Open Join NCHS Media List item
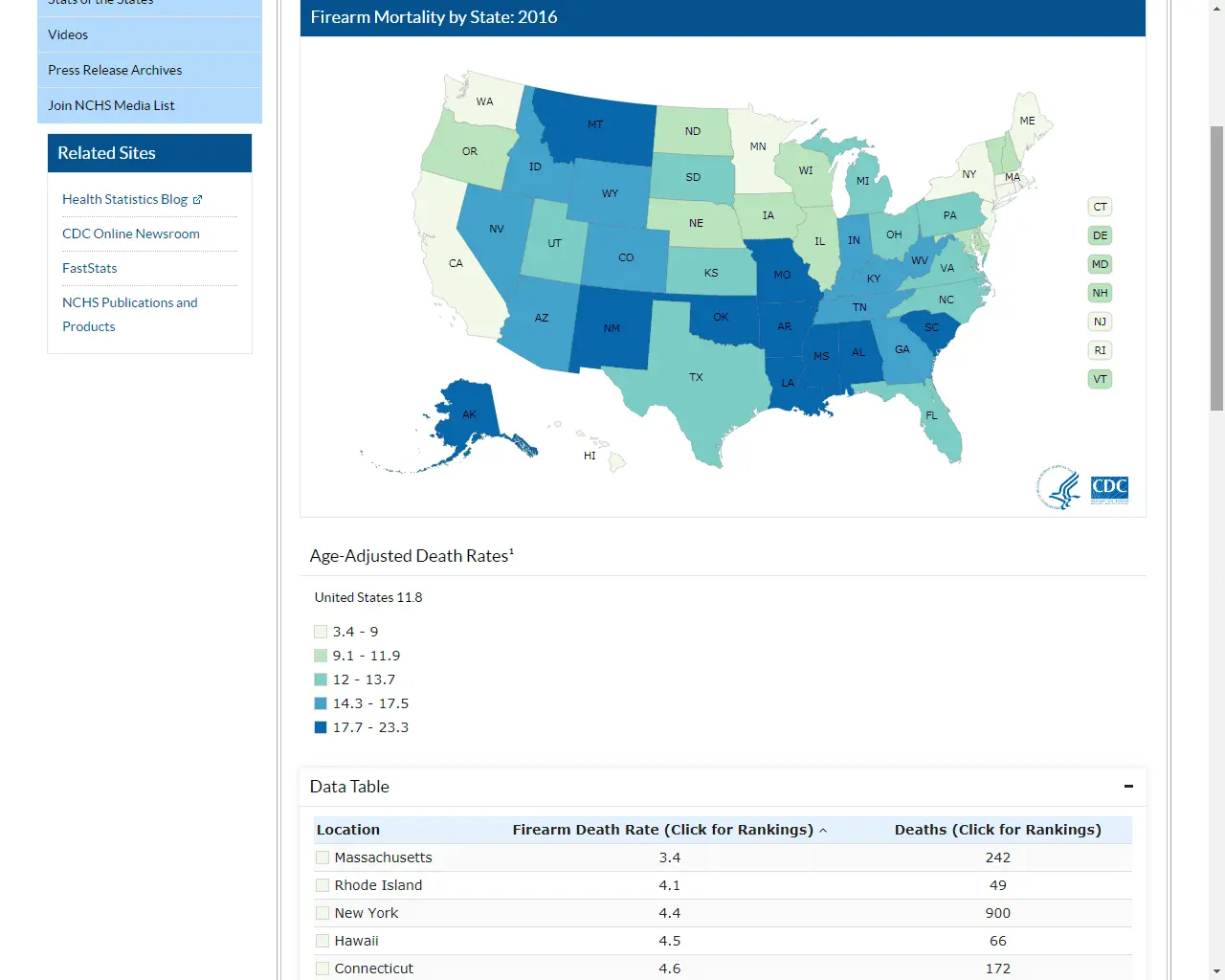1225x980 pixels. click(111, 105)
